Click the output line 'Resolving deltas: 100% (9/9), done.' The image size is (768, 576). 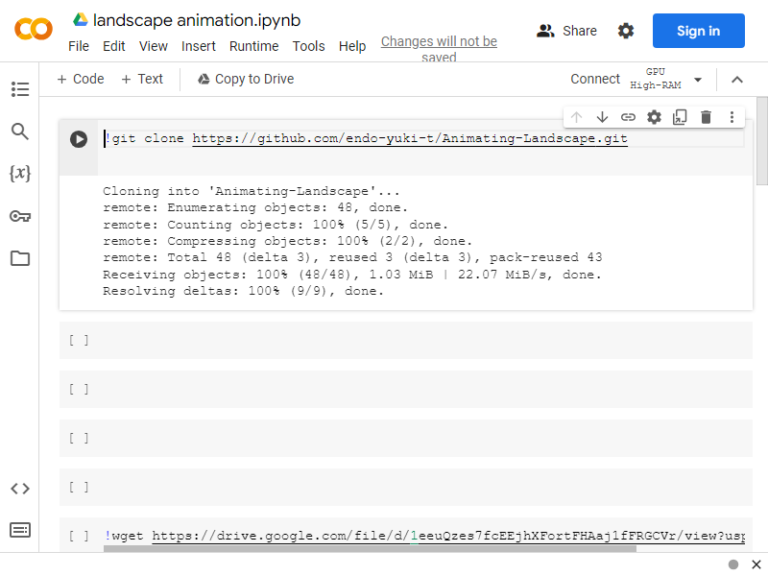point(242,291)
